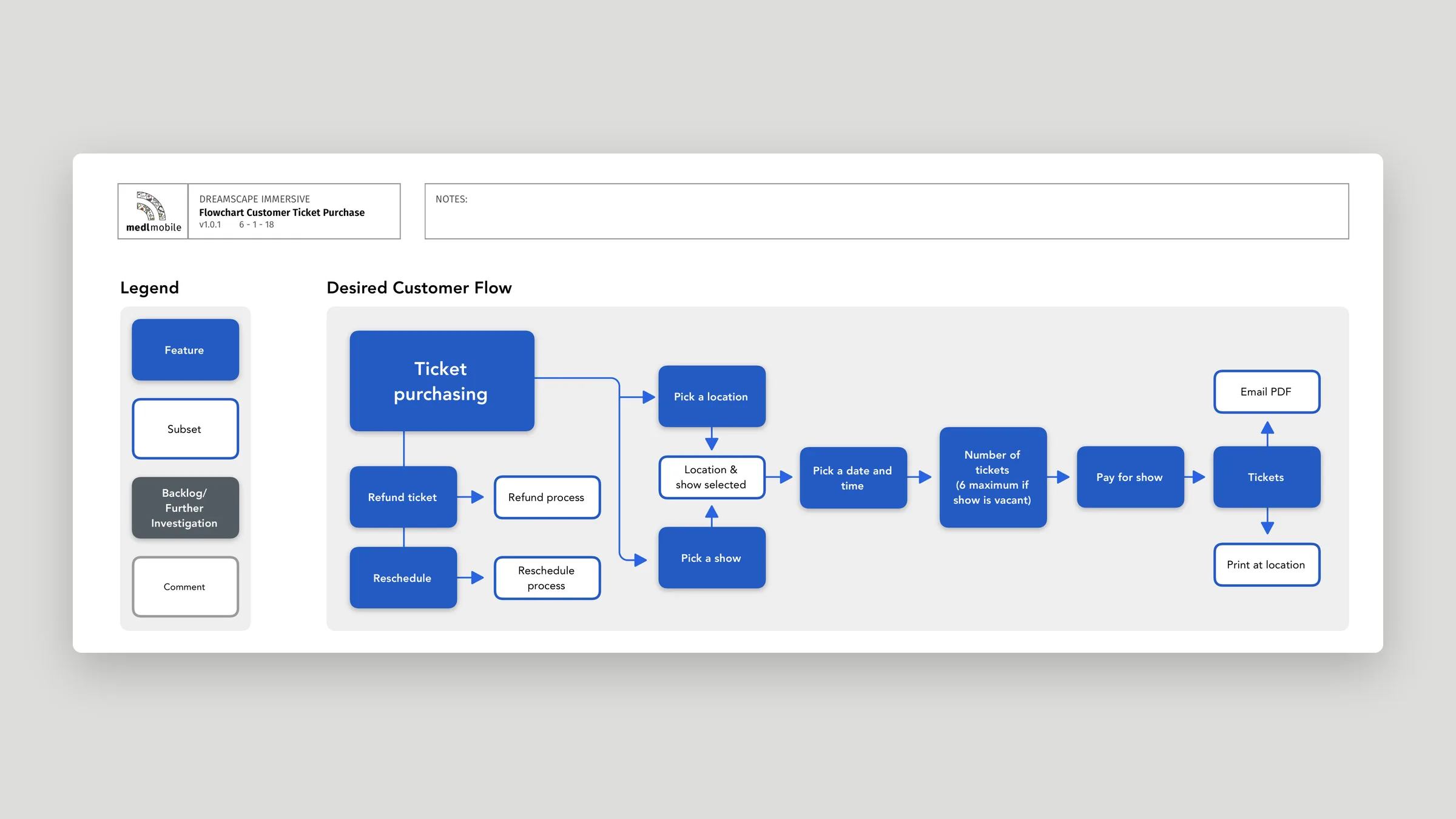Screen dimensions: 1456x819
Task: Click the Number of tickets node
Action: pos(993,477)
